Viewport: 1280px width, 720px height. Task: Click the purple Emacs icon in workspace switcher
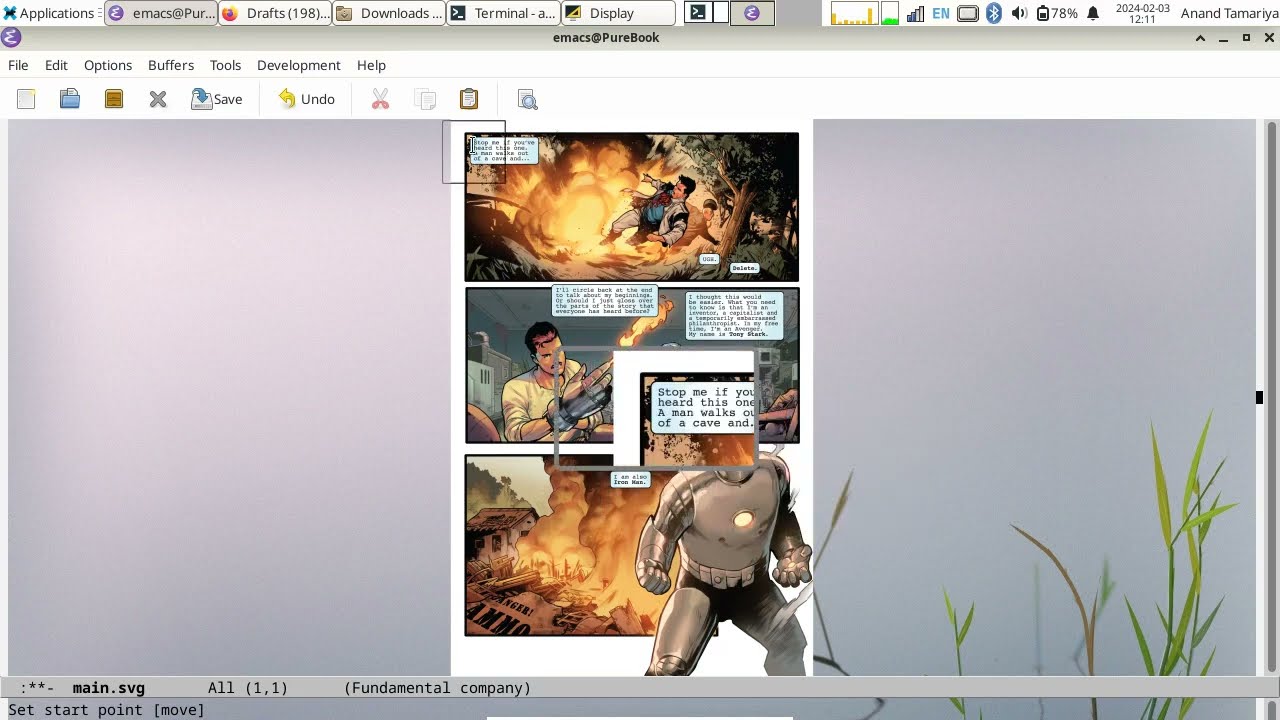tap(752, 13)
